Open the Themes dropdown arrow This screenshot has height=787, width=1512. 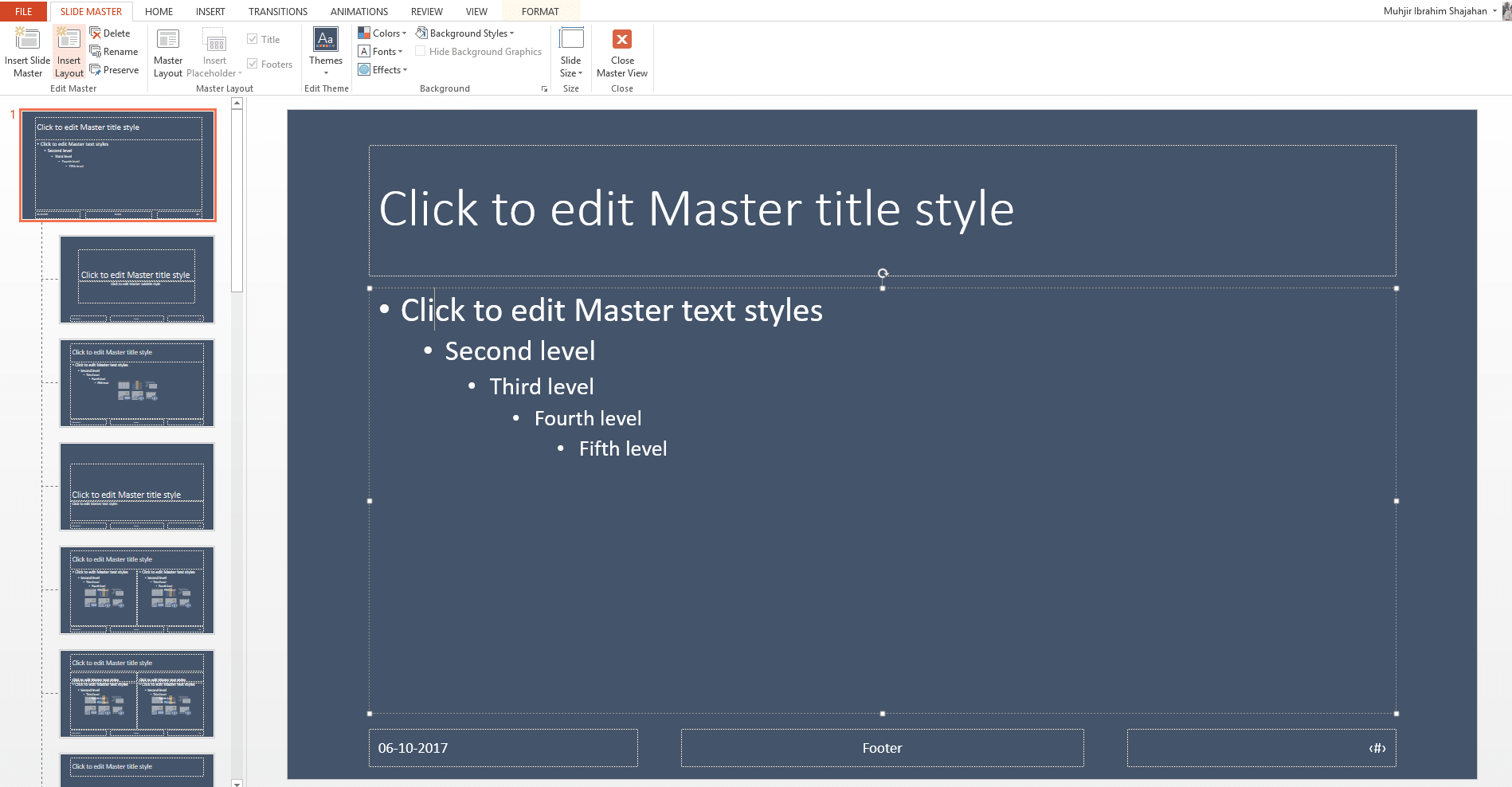(326, 73)
